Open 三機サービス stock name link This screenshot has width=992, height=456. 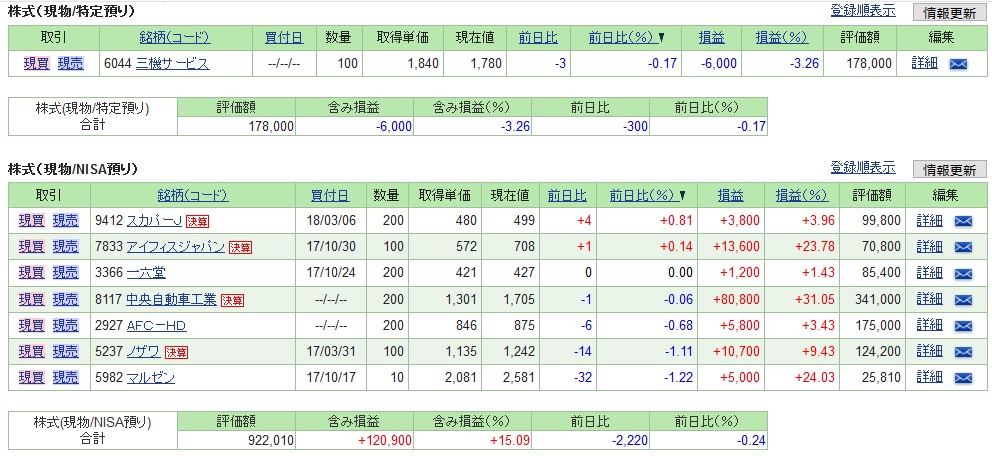[173, 63]
